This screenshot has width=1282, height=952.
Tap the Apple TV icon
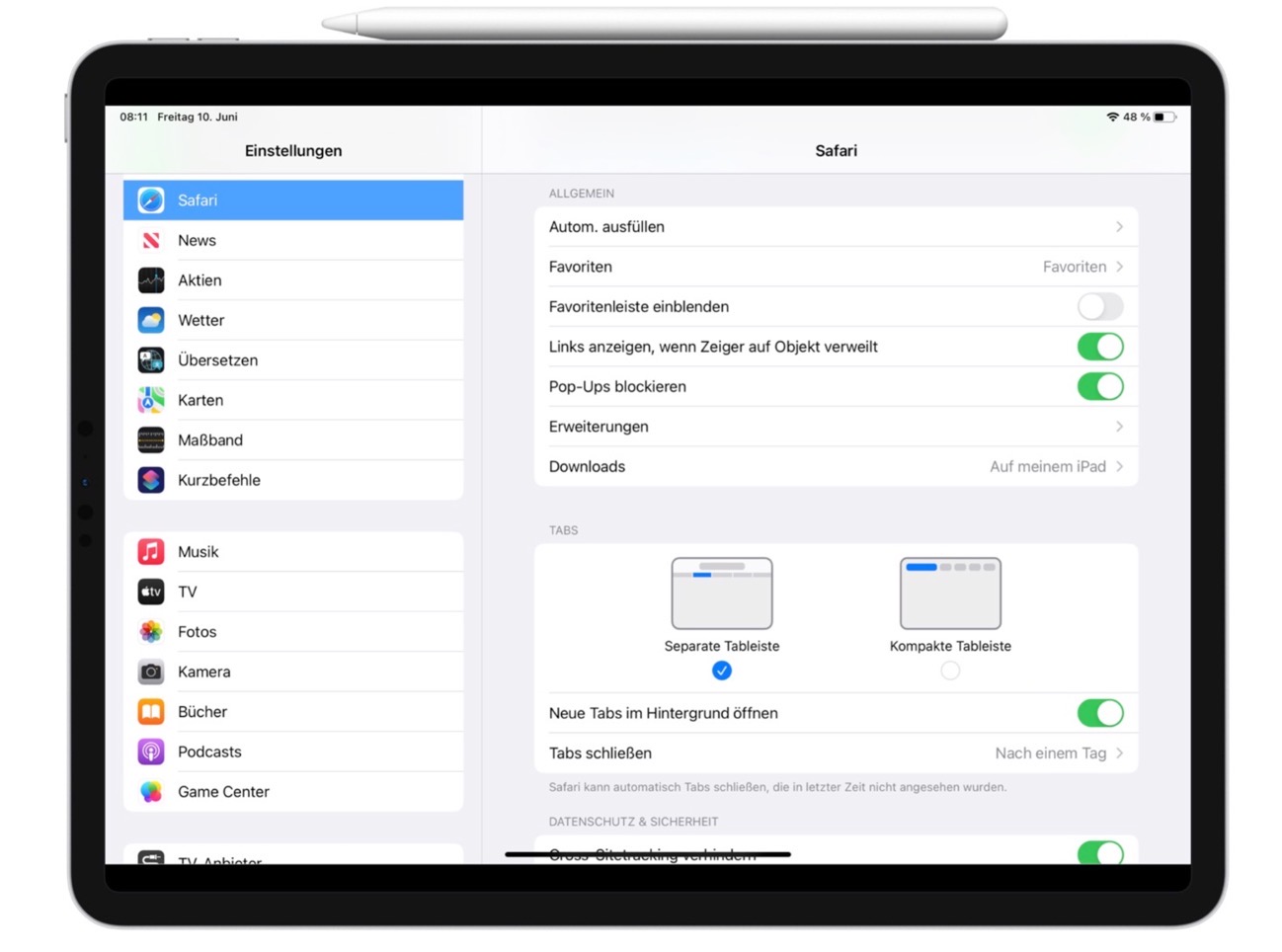coord(151,593)
